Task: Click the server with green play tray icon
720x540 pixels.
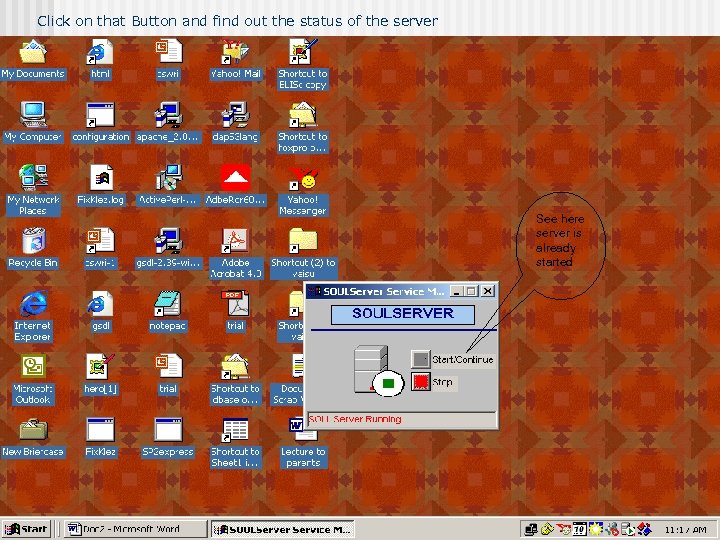Action: click(629, 529)
